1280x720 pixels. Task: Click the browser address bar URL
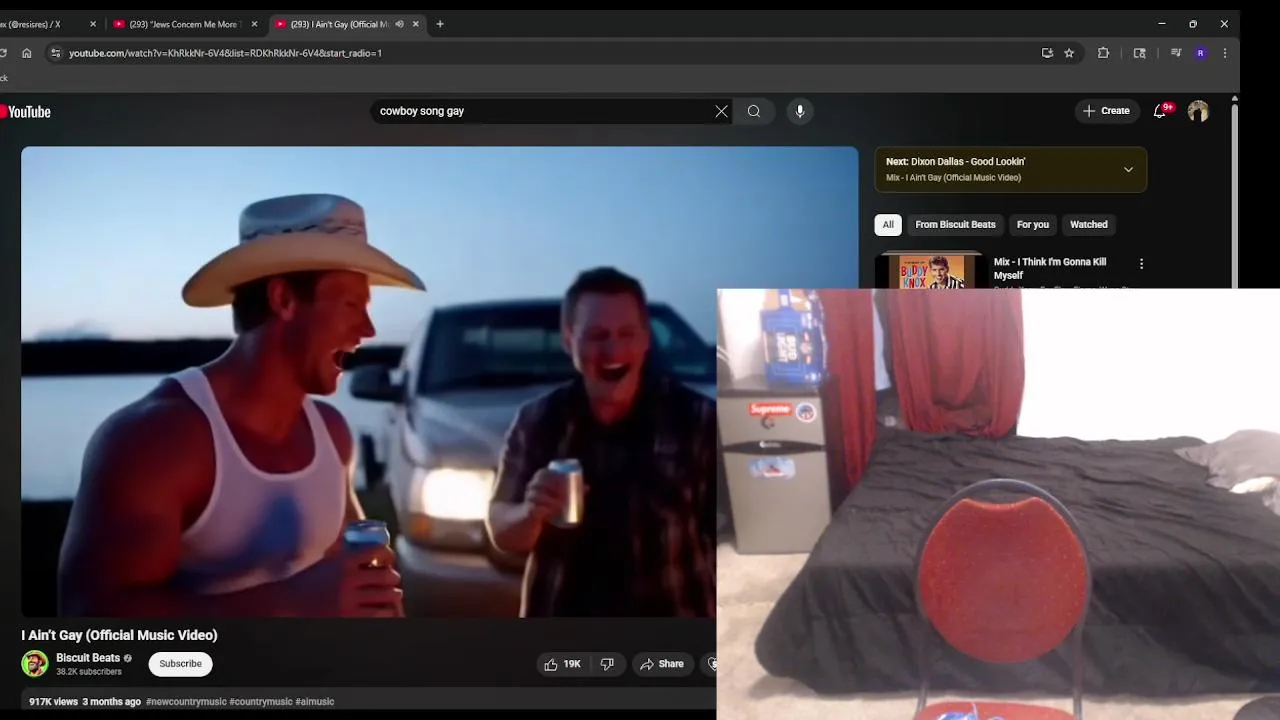225,53
